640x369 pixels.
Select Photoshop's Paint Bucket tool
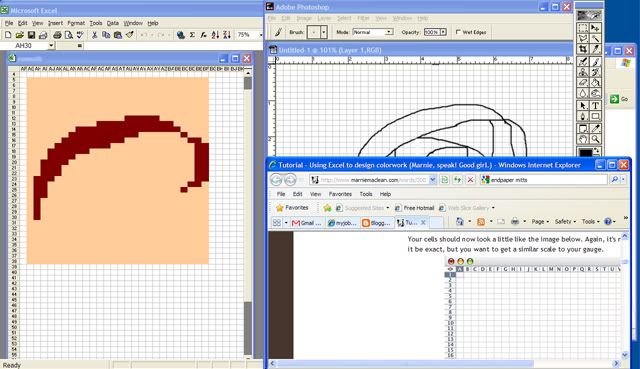[x=596, y=83]
